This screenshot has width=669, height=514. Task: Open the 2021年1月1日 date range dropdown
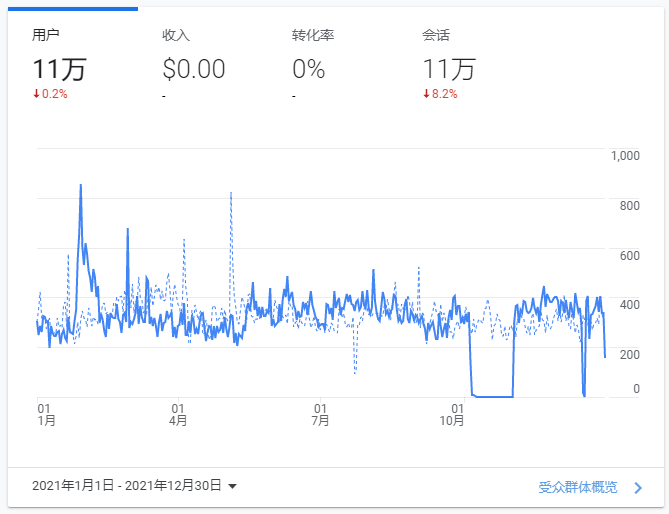click(x=127, y=486)
